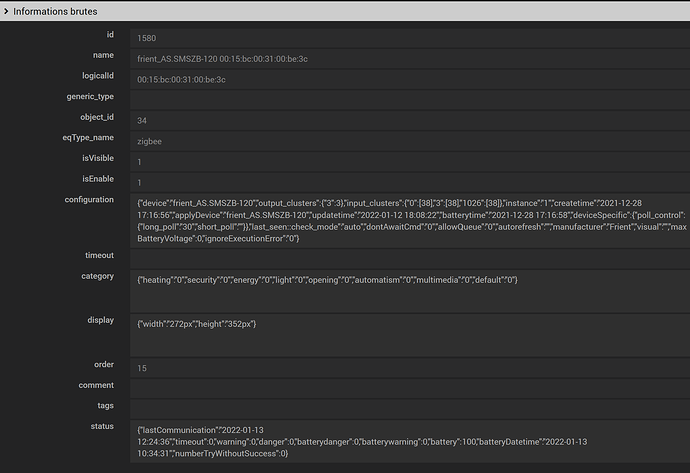Select the id field showing 1580

pyautogui.click(x=410, y=38)
